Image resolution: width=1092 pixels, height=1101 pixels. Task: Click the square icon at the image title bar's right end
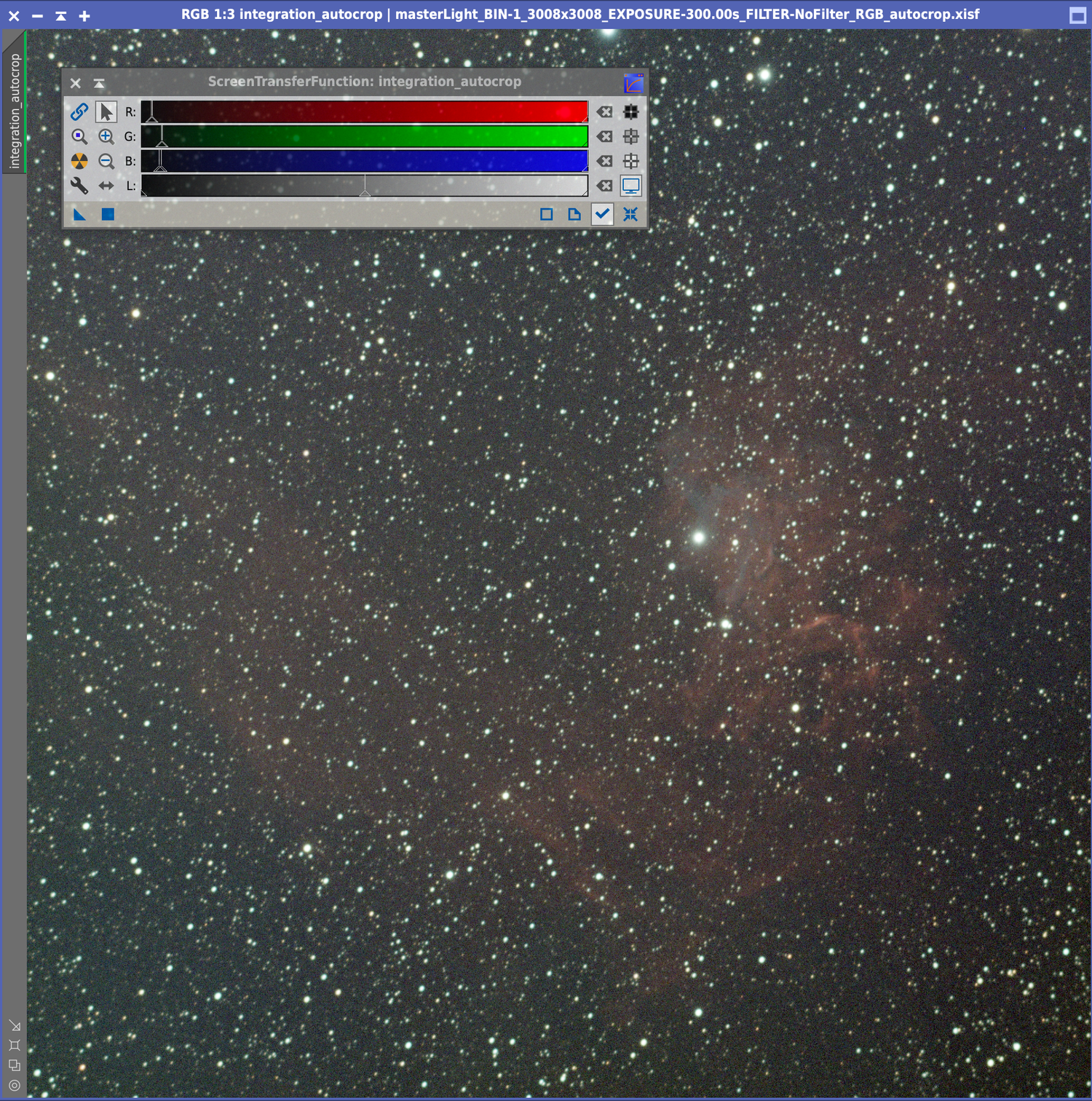(1077, 15)
